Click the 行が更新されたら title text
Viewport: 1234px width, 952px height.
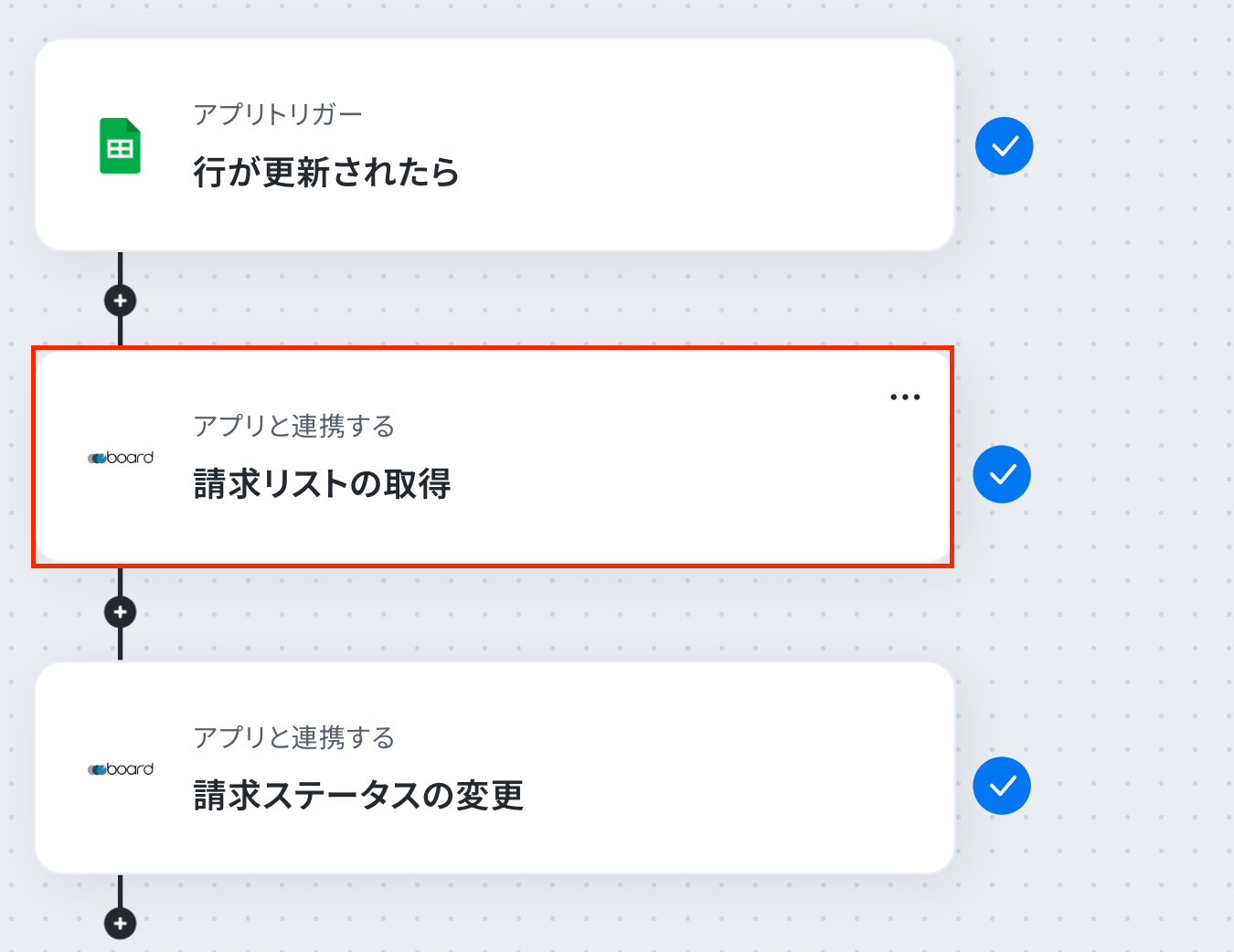point(326,173)
